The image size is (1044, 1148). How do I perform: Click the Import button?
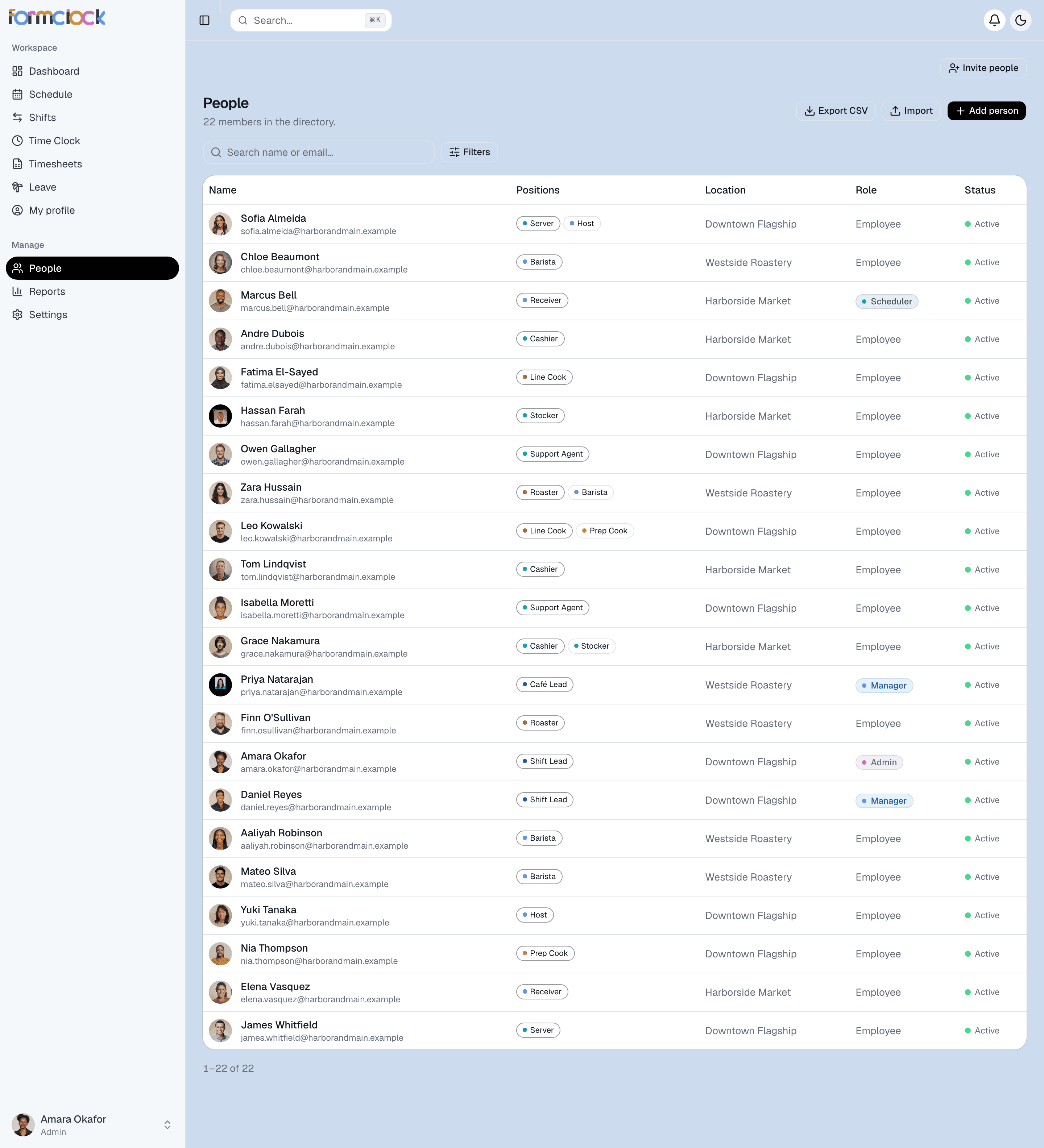coord(911,111)
